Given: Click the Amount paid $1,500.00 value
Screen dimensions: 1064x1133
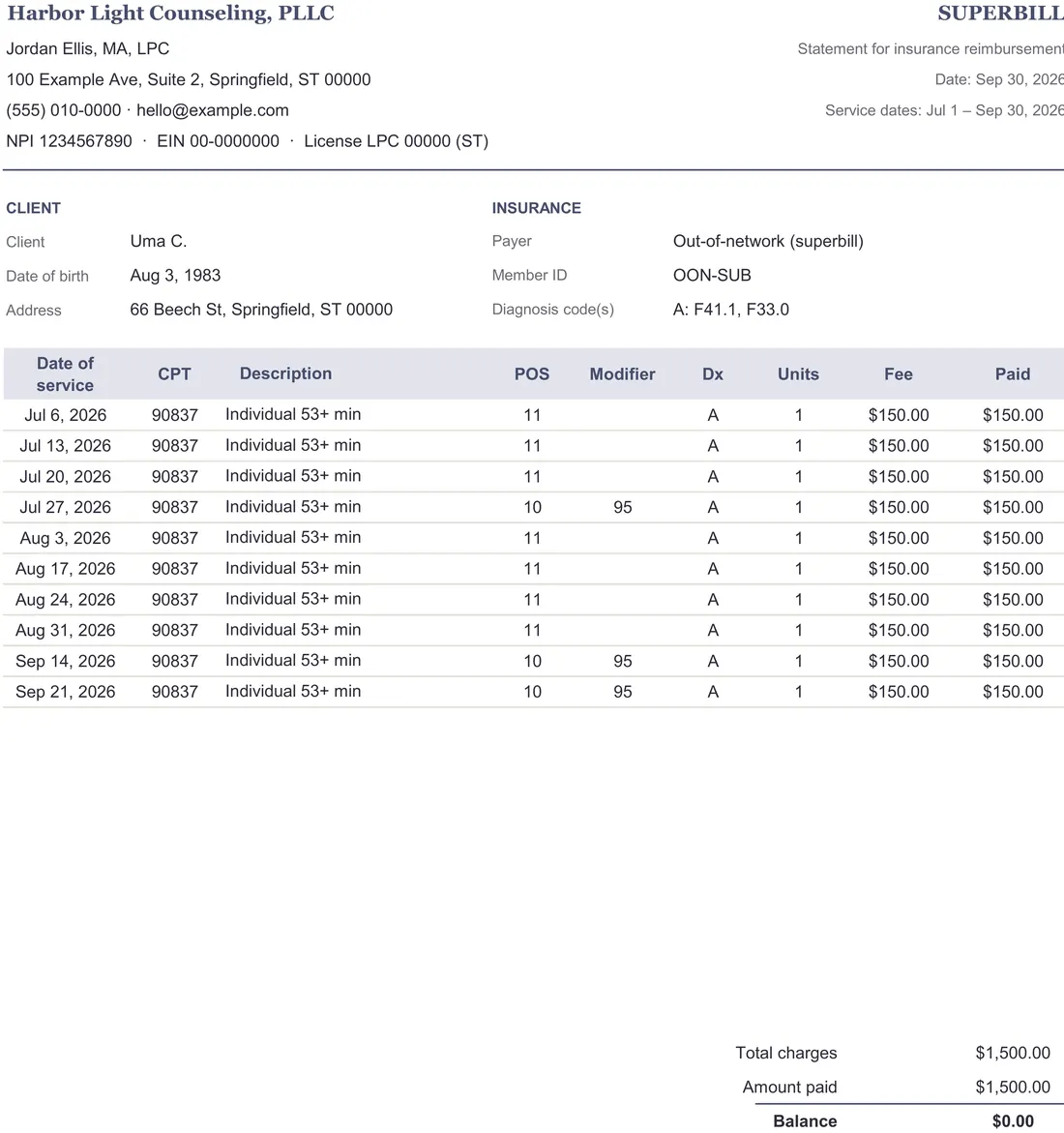Looking at the screenshot, I should click(x=1013, y=1087).
